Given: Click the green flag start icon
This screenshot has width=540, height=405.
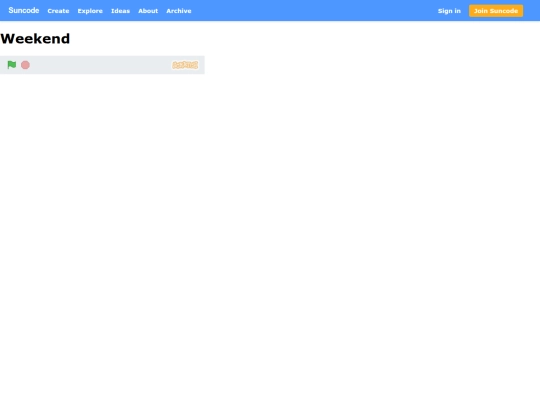Looking at the screenshot, I should click(12, 65).
